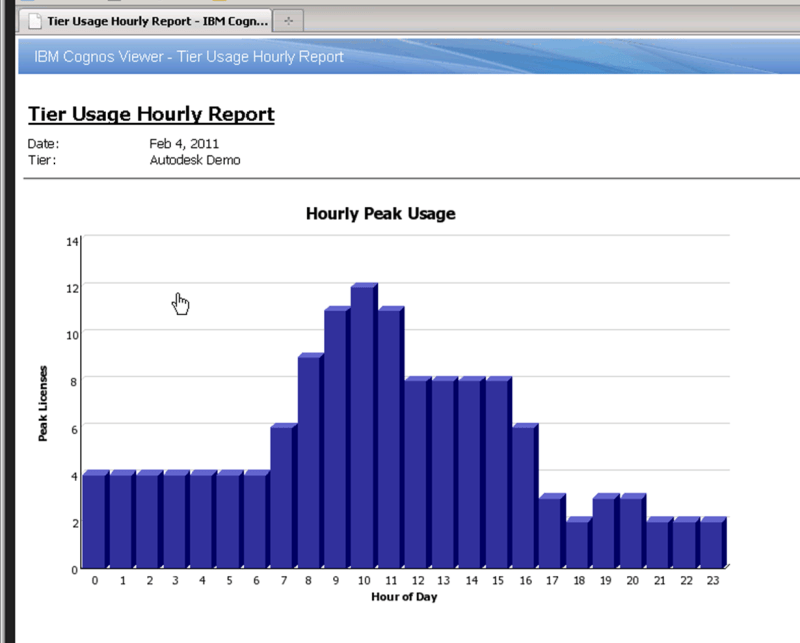Click the page icon on the browser tab
800x643 pixels.
[x=35, y=20]
